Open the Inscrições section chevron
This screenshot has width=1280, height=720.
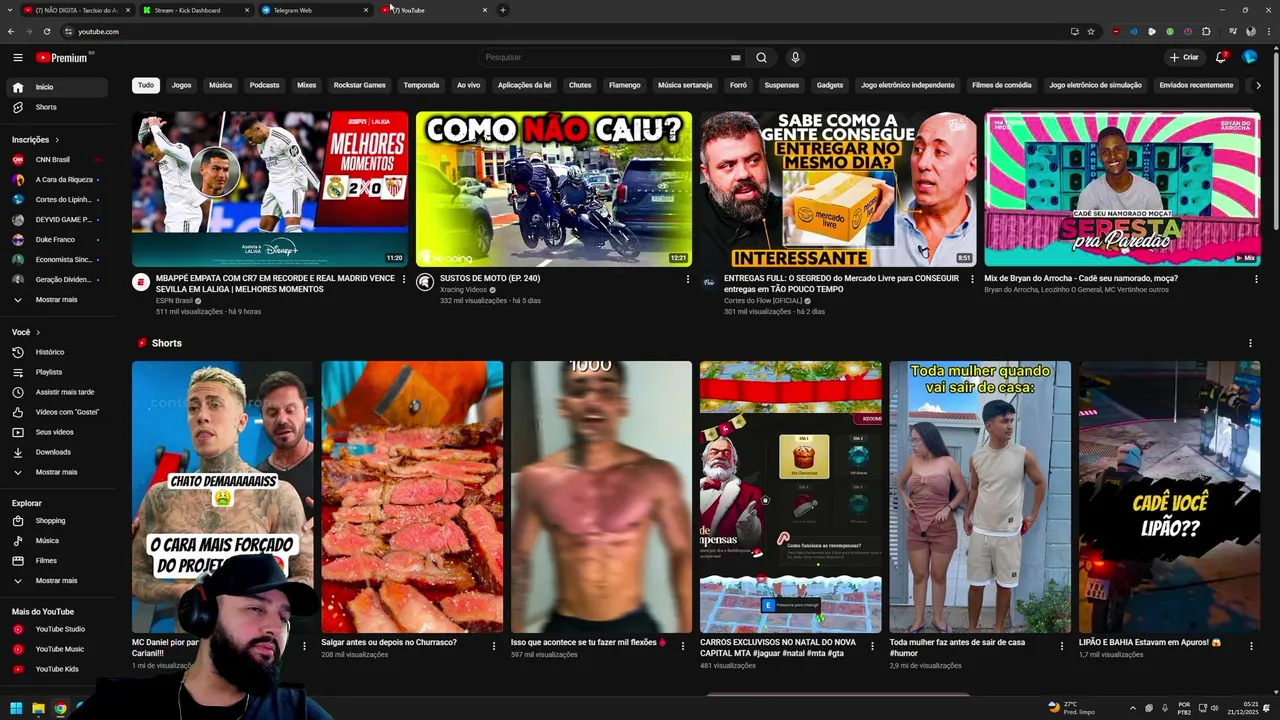point(57,140)
